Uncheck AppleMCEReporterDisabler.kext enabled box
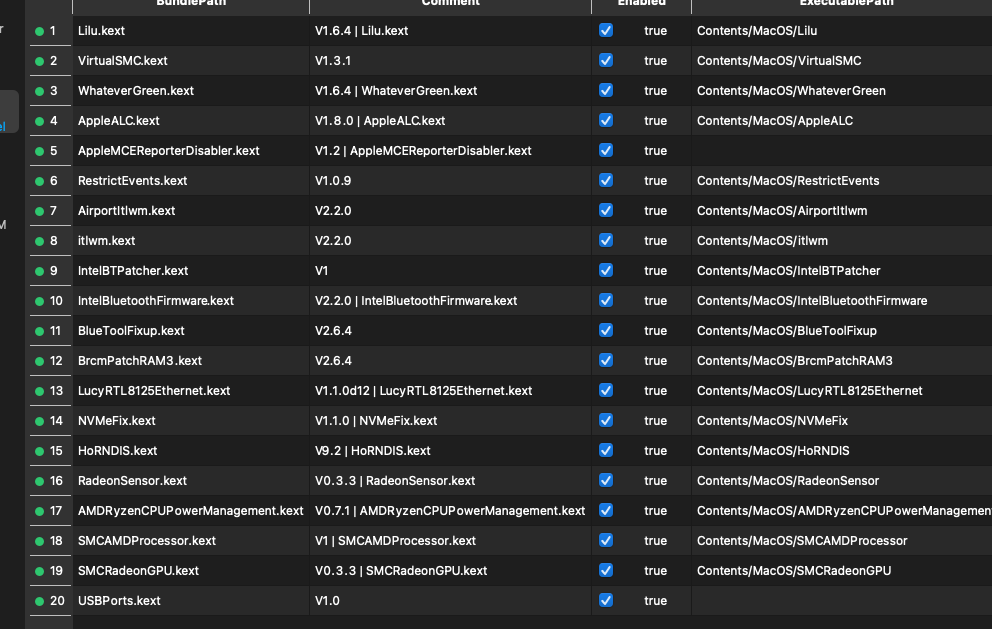Image resolution: width=992 pixels, height=629 pixels. coord(605,151)
